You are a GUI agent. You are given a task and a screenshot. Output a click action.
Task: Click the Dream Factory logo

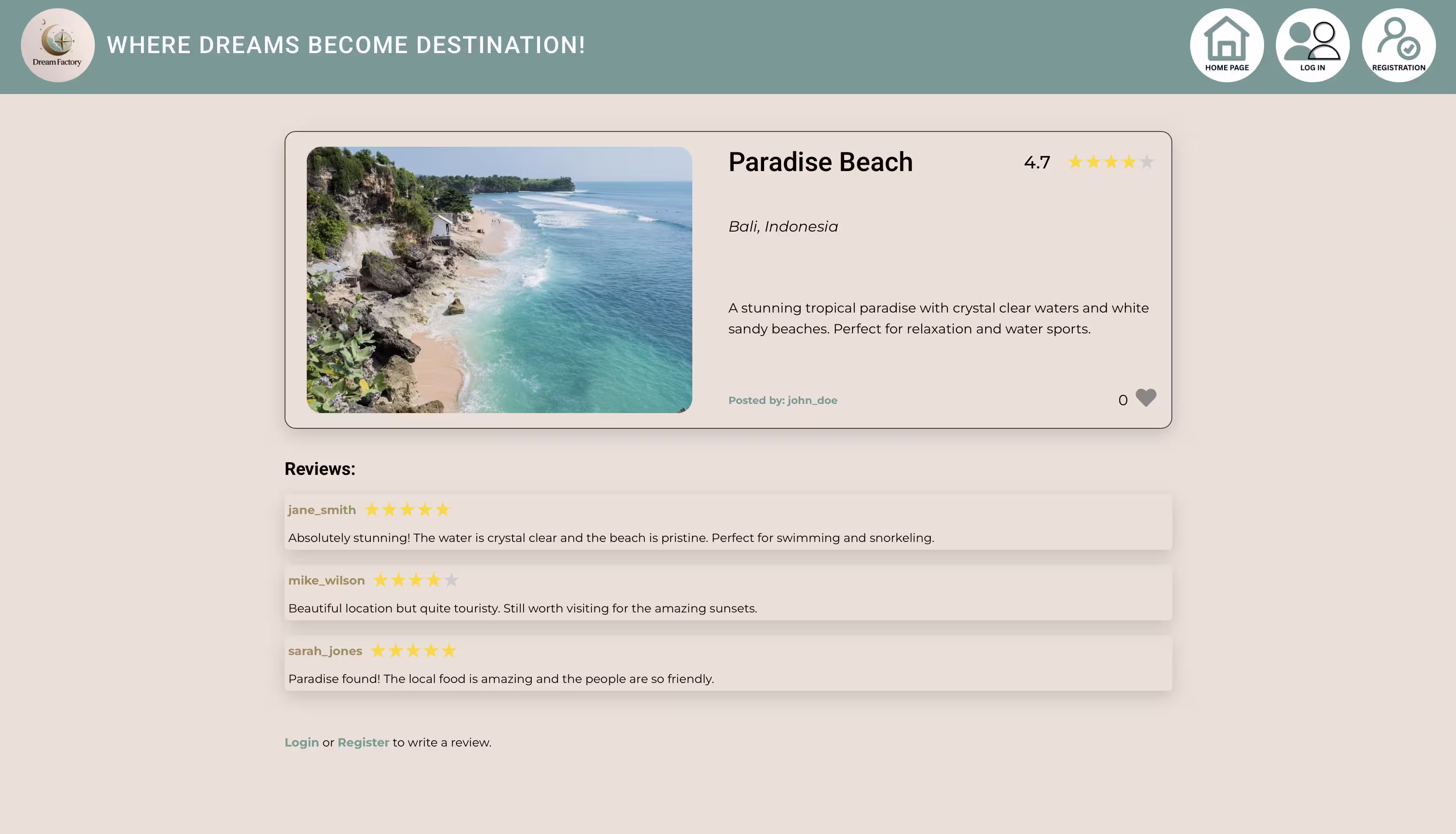[58, 45]
